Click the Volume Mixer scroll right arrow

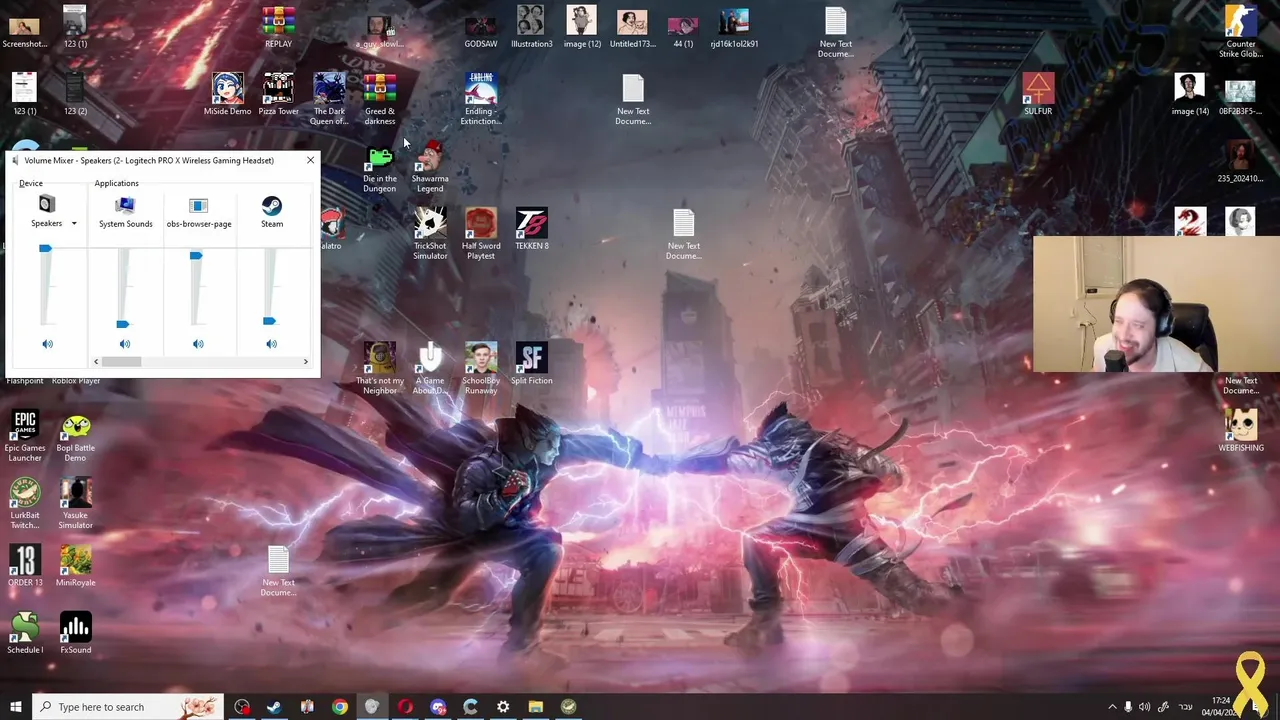tap(305, 361)
